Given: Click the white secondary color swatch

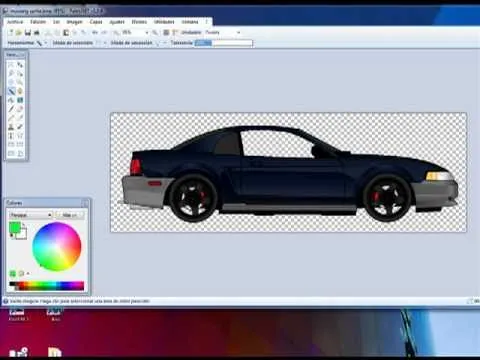Looking at the screenshot, I should [23, 235].
